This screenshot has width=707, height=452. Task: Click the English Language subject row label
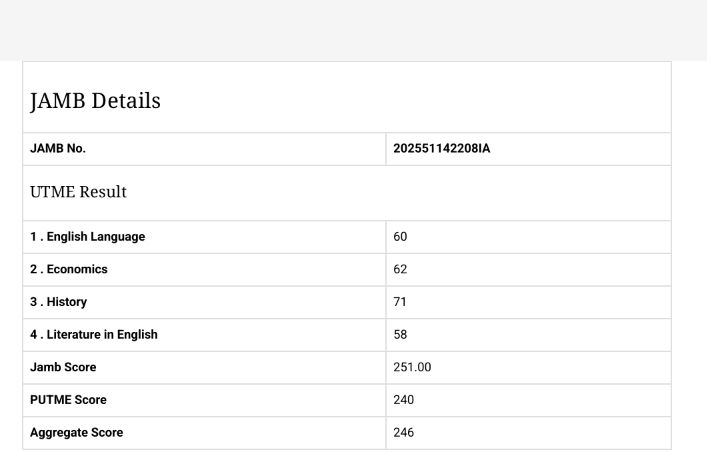point(90,237)
